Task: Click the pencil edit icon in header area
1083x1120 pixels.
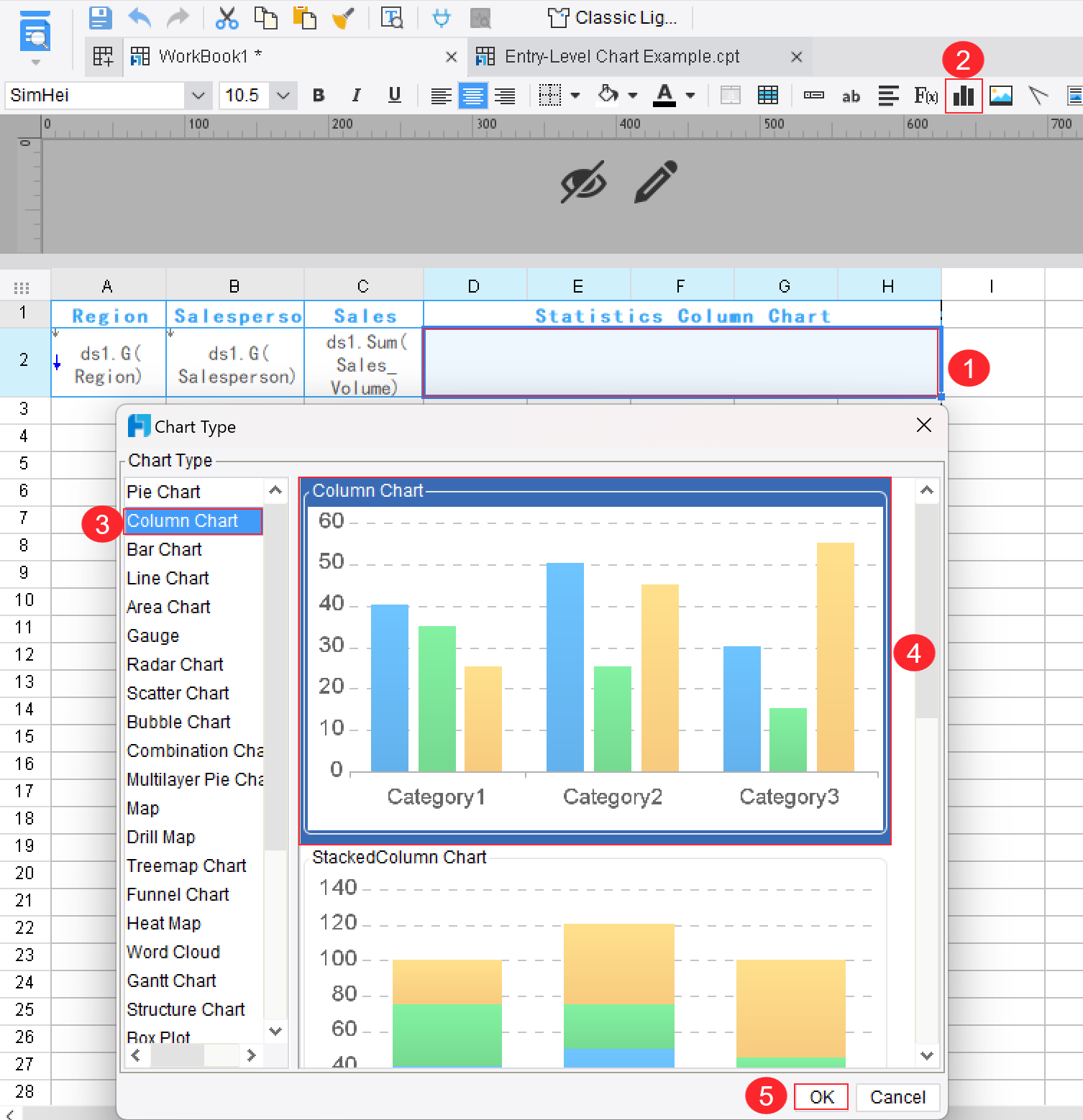Action: point(656,181)
